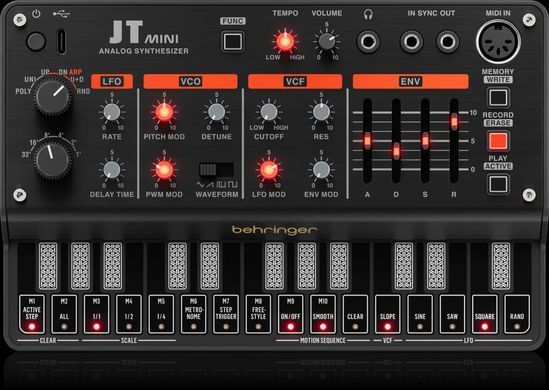
Task: Click the MEMORY WRITE button
Action: click(x=498, y=97)
